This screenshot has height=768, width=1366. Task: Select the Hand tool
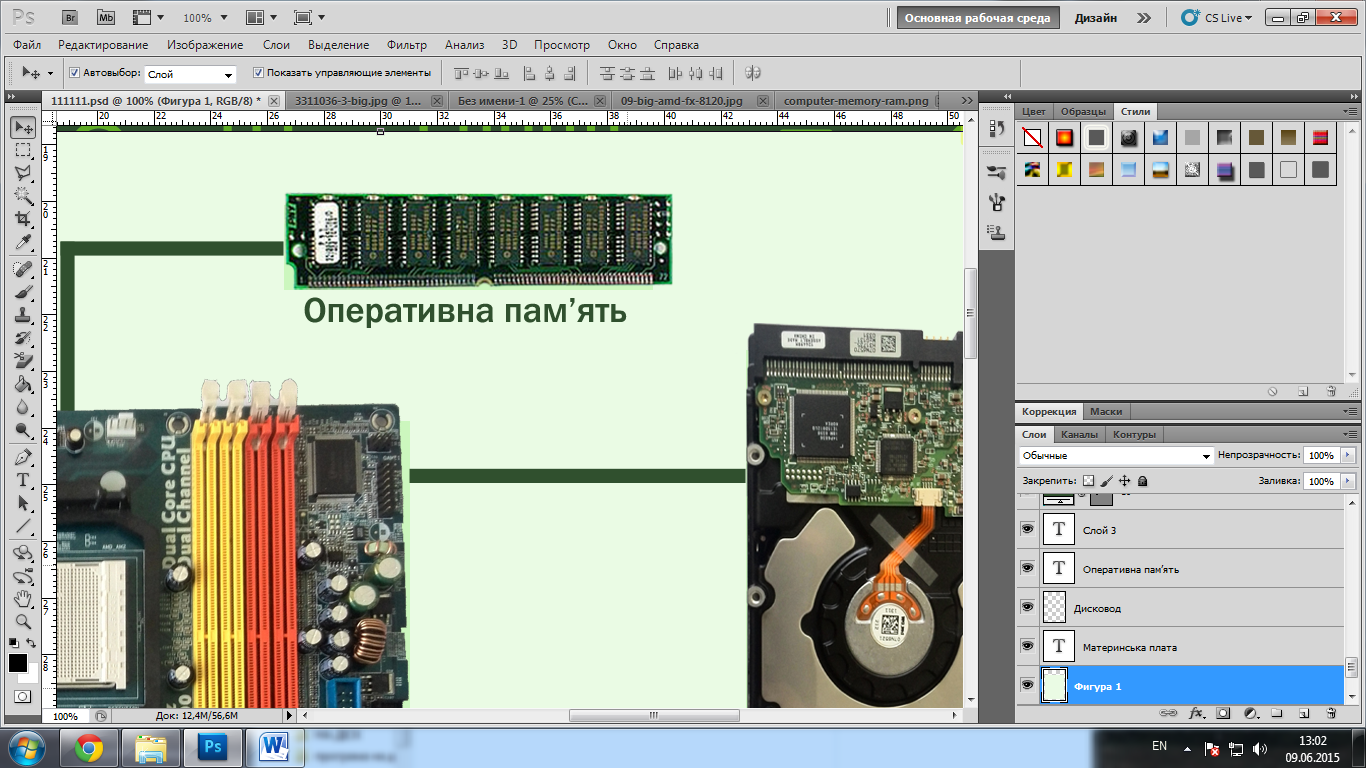click(x=22, y=599)
